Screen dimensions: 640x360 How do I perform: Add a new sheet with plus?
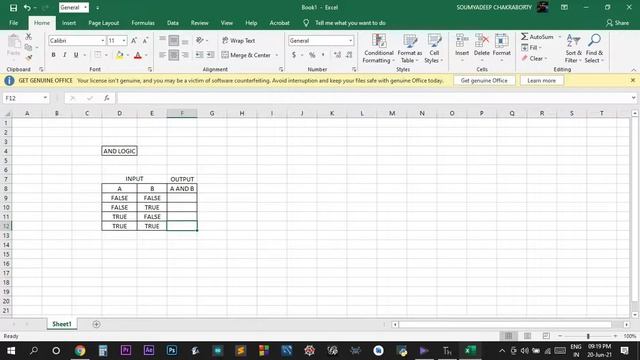[96, 324]
